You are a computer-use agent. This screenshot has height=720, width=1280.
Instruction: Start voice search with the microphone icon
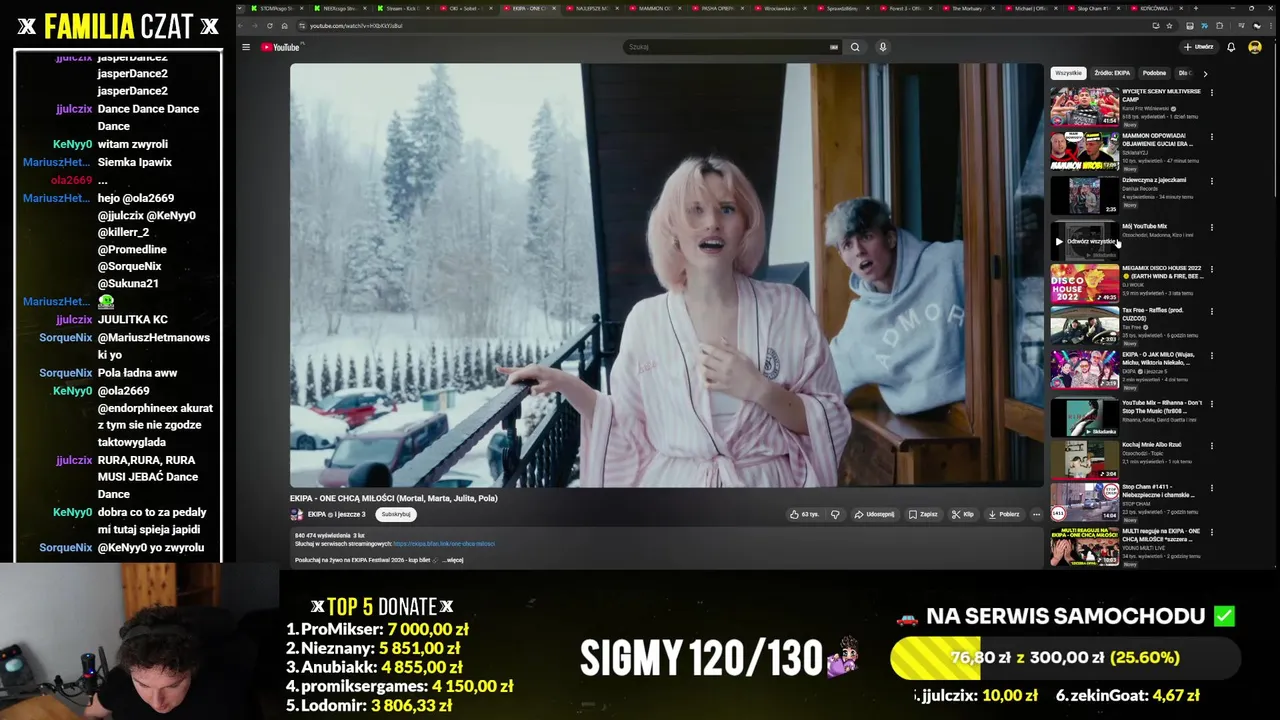click(x=882, y=47)
